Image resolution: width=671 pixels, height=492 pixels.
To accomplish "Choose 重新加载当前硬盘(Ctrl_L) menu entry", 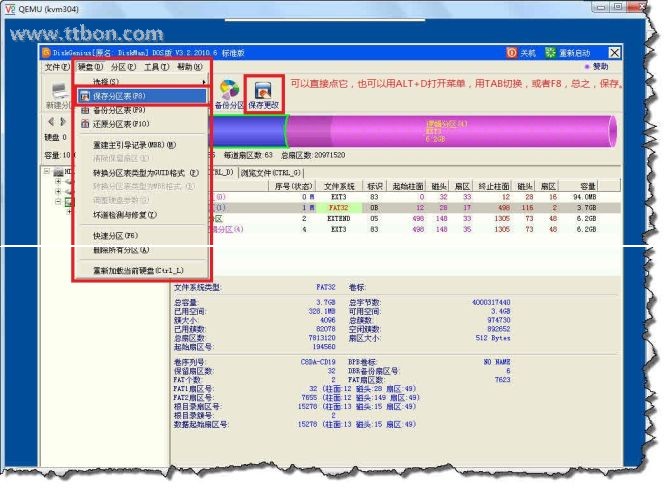I will pyautogui.click(x=141, y=270).
